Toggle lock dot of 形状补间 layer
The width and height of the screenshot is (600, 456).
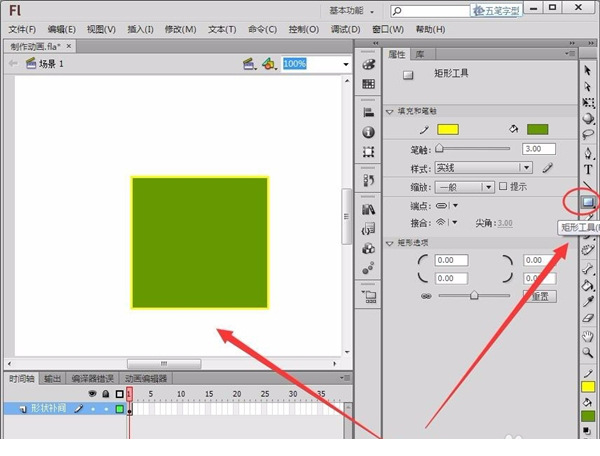coord(106,409)
